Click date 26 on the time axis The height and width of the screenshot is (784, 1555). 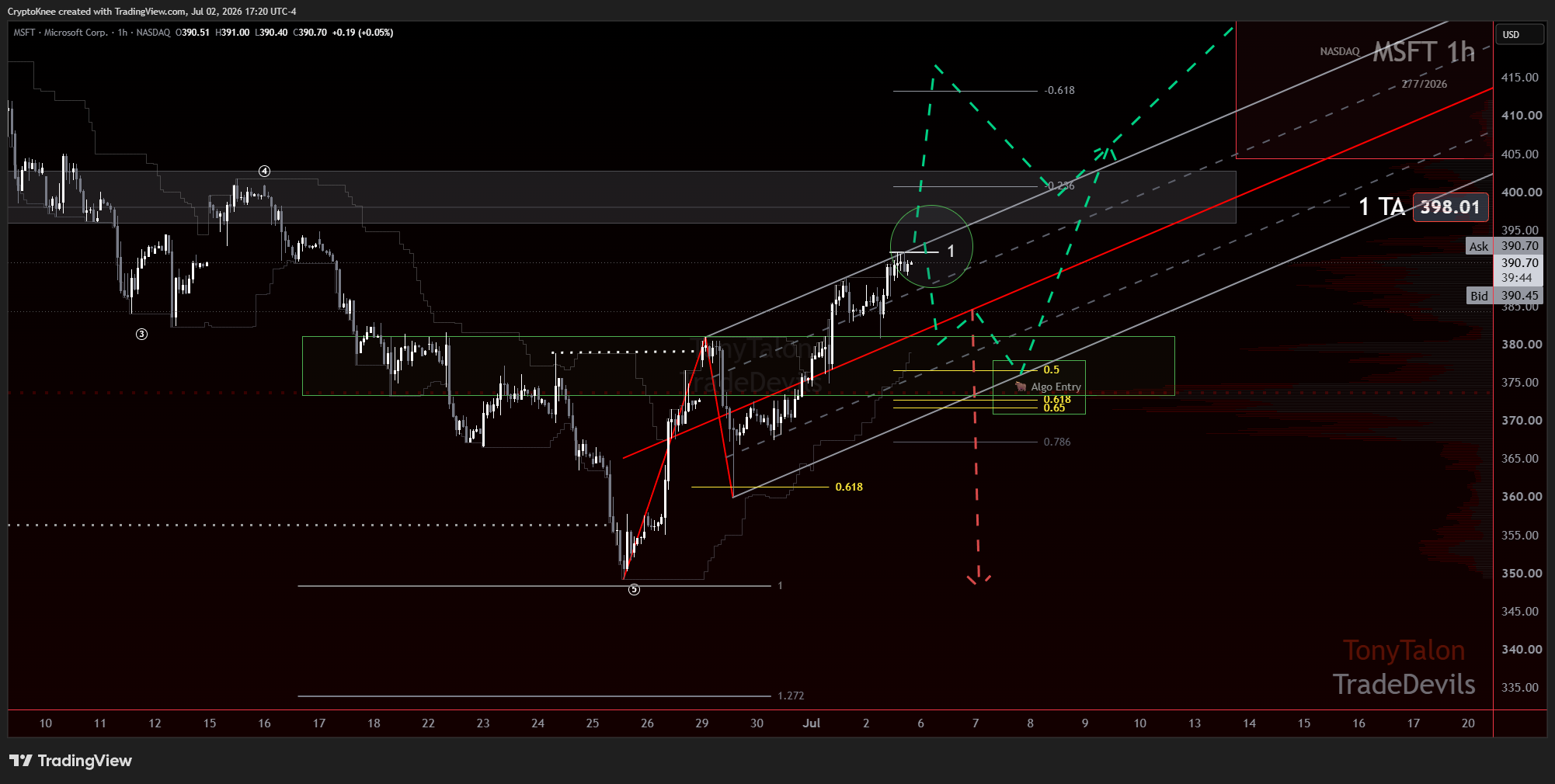[x=647, y=723]
